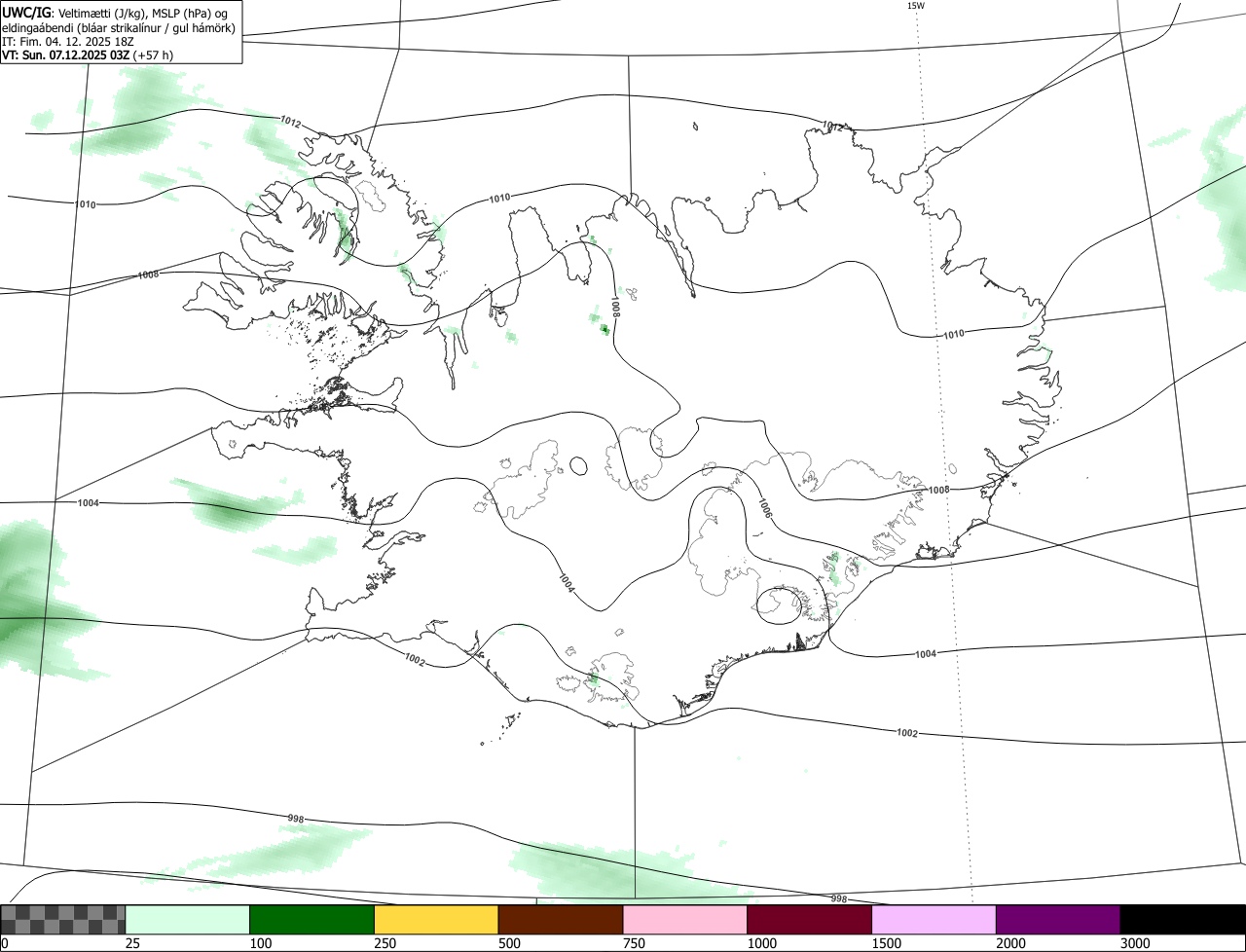Viewport: 1246px width, 952px height.
Task: Click the dark purple 2000–3000 legend swatch
Action: point(1058,920)
